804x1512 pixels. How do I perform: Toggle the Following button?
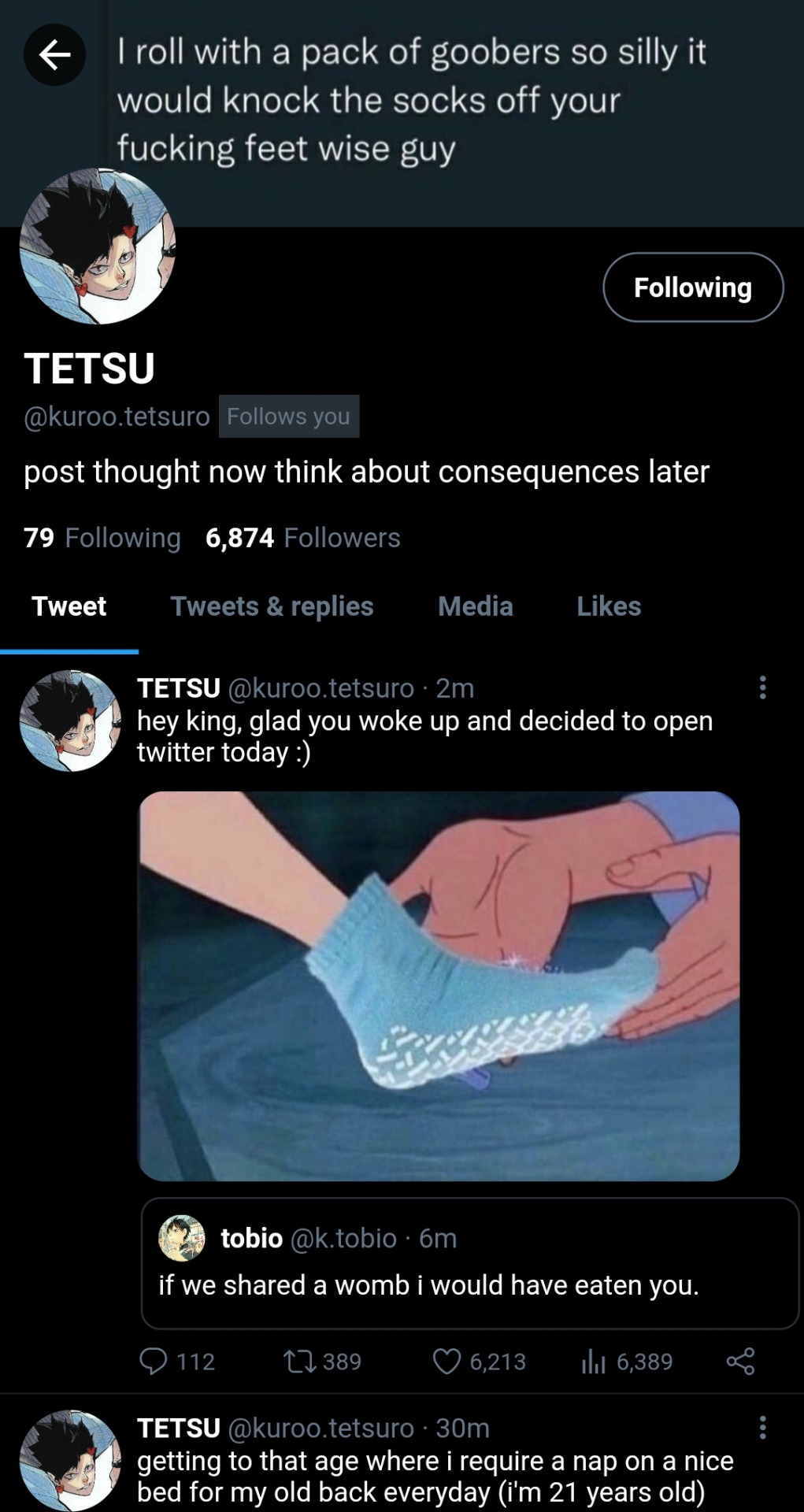693,287
